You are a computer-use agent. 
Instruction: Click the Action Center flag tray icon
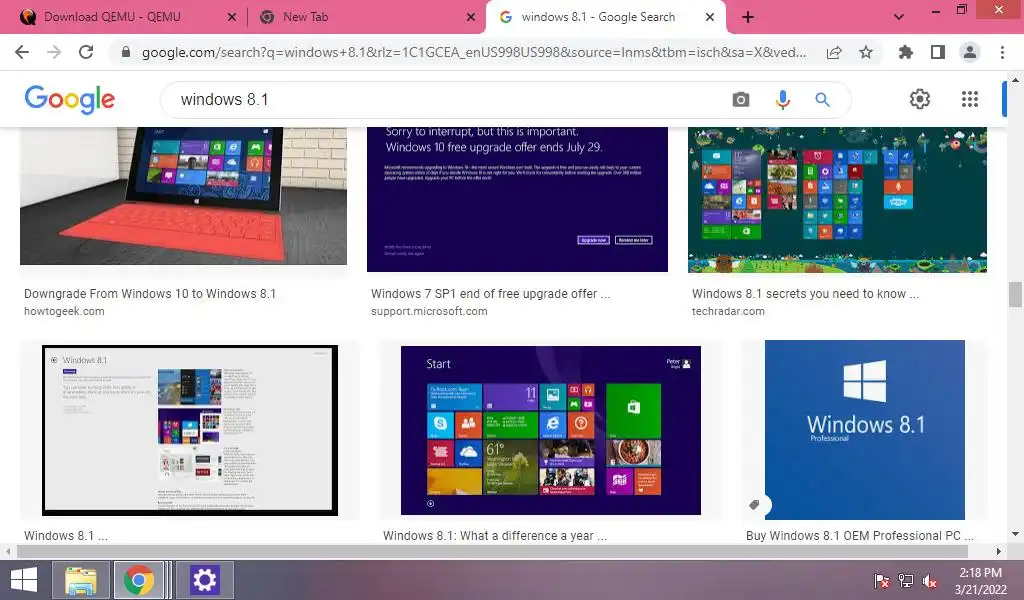tap(882, 580)
